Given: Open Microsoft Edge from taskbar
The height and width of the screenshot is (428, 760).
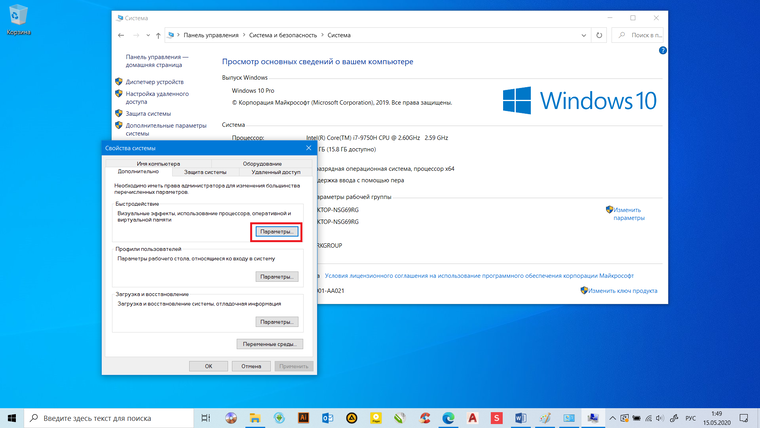Looking at the screenshot, I should [448, 418].
